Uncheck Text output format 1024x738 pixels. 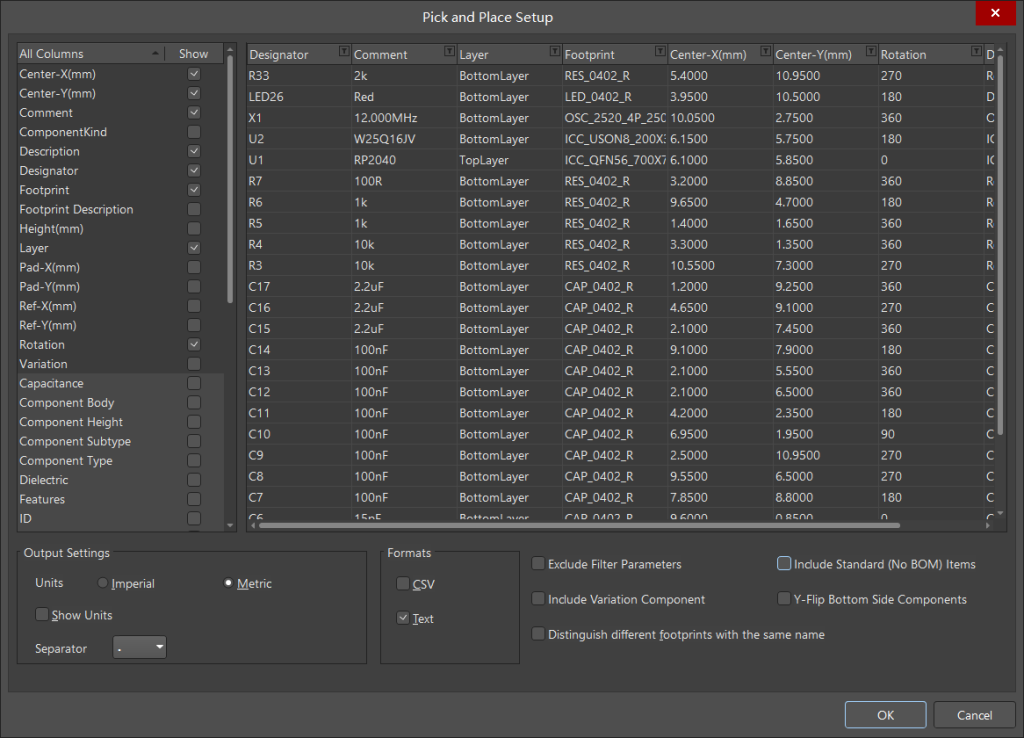[x=403, y=618]
